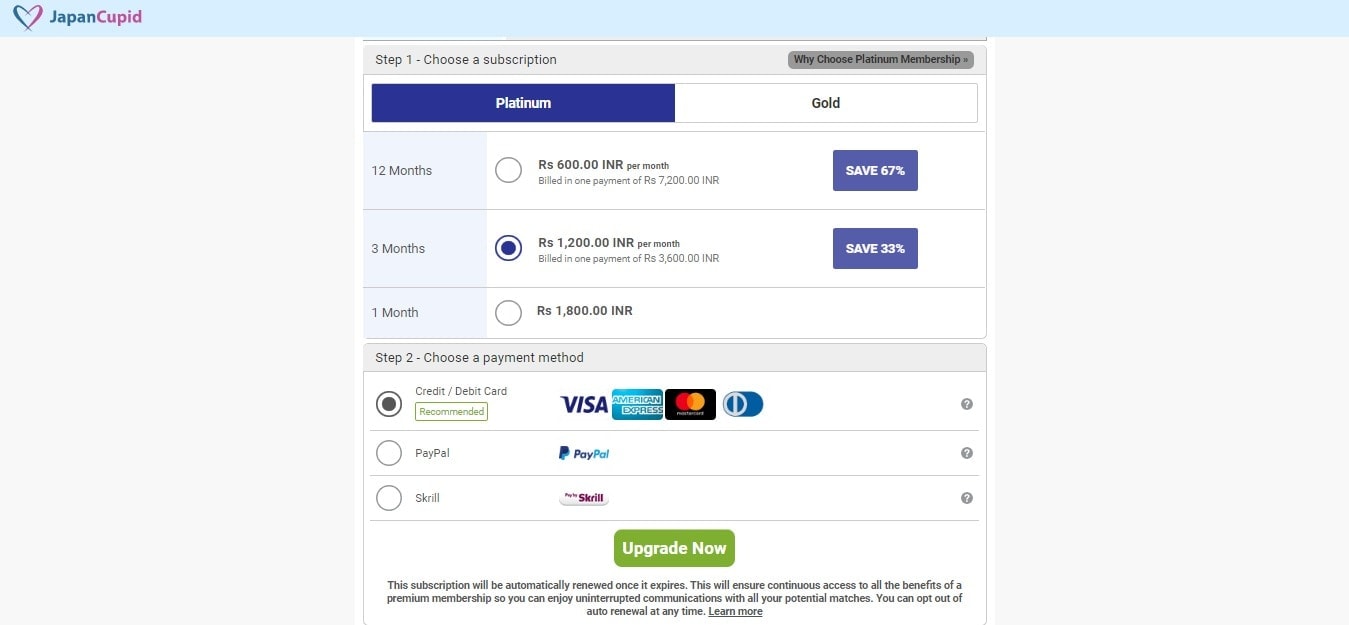The width and height of the screenshot is (1349, 625).
Task: Click the American Express card icon
Action: tap(637, 404)
